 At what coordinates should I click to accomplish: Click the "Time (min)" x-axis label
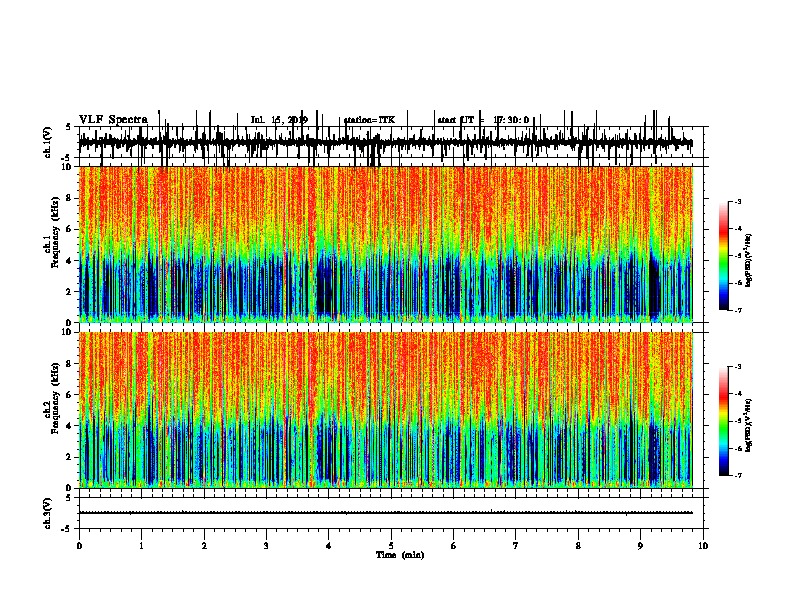coord(400,555)
